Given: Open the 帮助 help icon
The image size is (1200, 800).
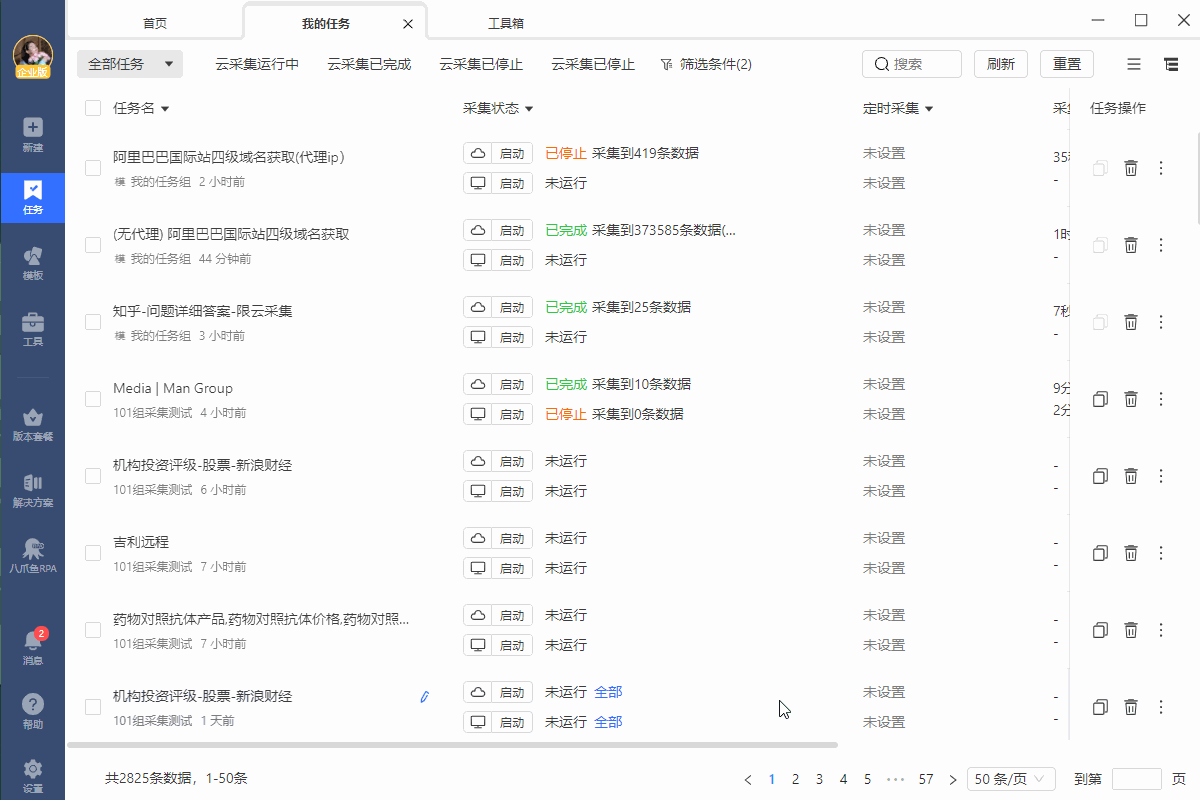Looking at the screenshot, I should (x=32, y=712).
